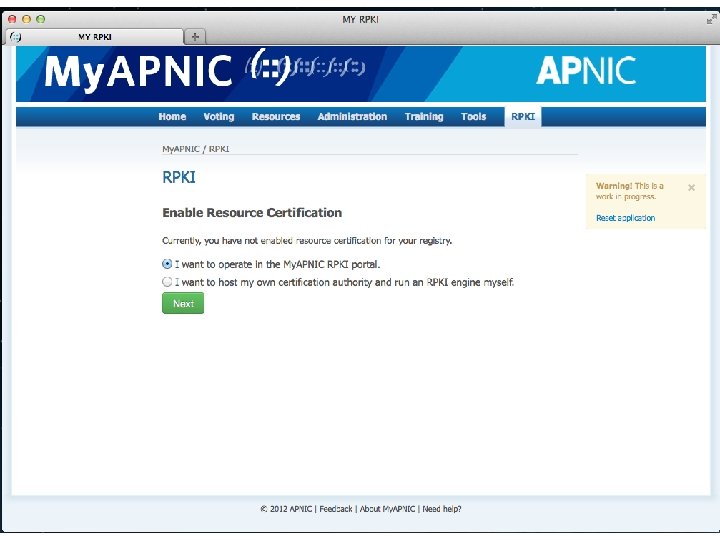Image resolution: width=720 pixels, height=540 pixels.
Task: Open the Feedback footer link
Action: (336, 509)
